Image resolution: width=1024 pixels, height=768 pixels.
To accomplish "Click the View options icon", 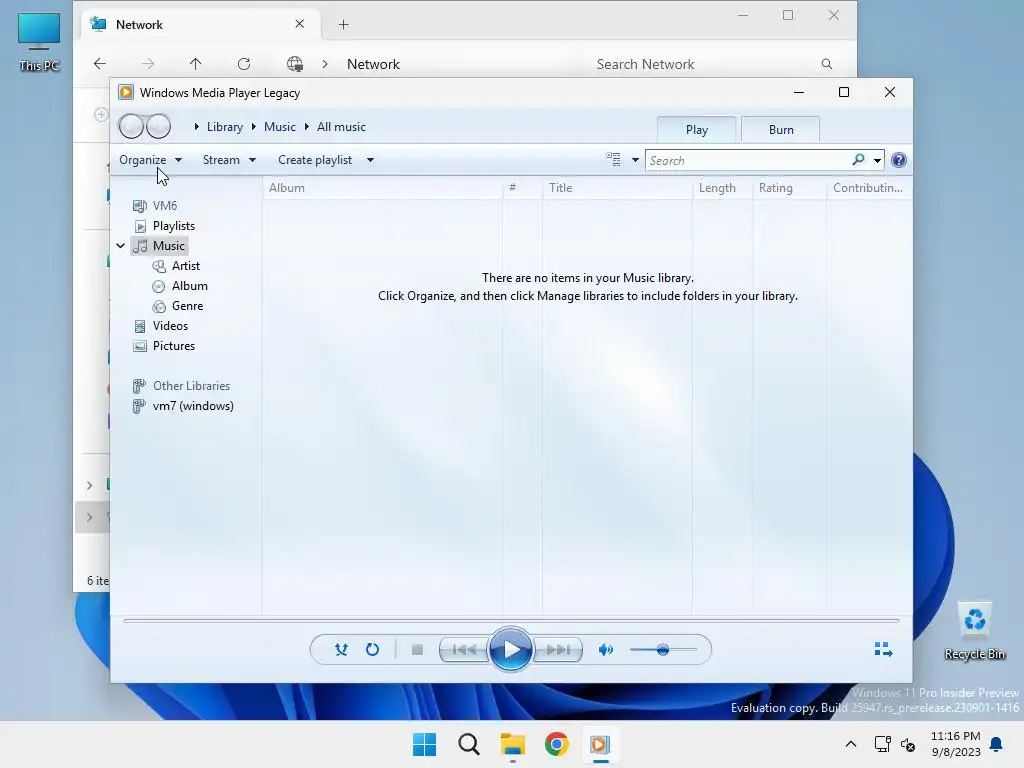I will click(613, 159).
